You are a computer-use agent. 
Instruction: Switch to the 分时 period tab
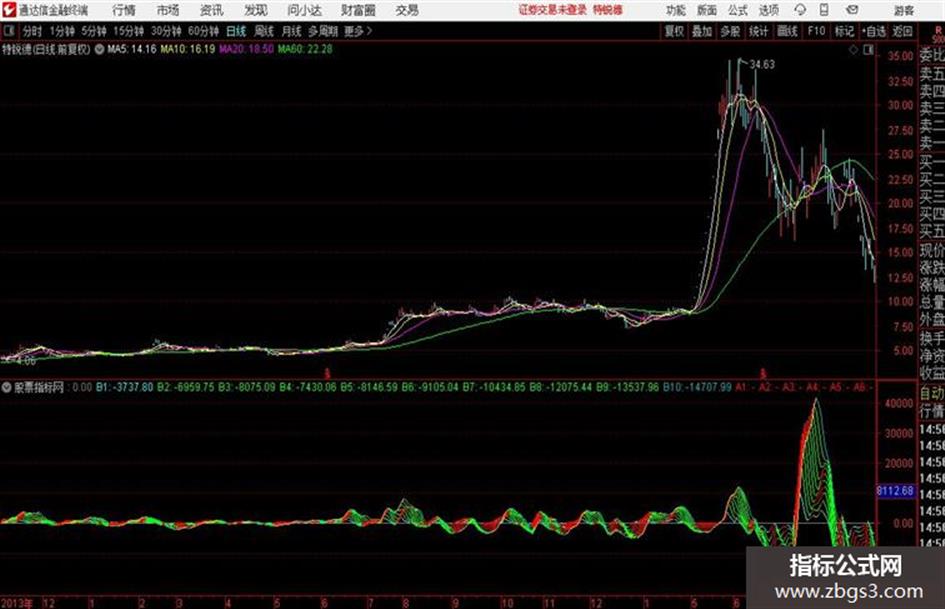point(33,31)
